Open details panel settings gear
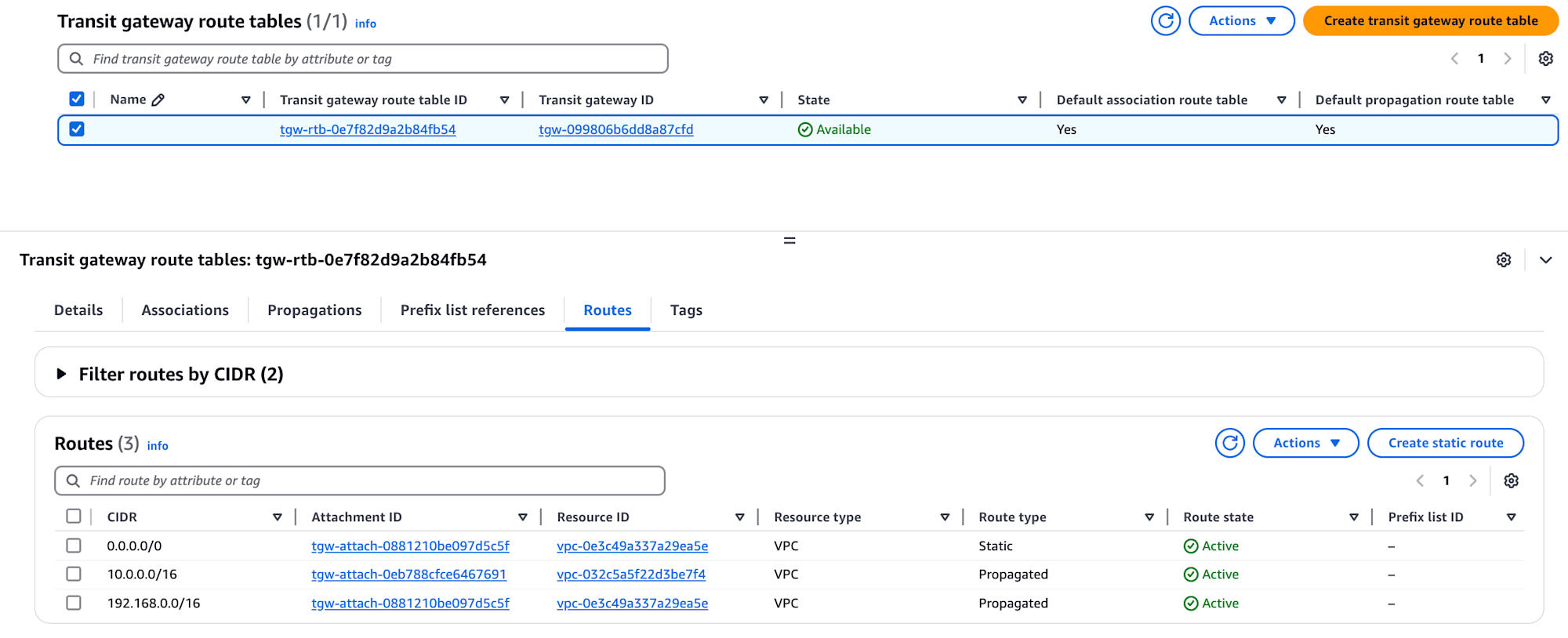This screenshot has width=1568, height=638. click(x=1504, y=260)
